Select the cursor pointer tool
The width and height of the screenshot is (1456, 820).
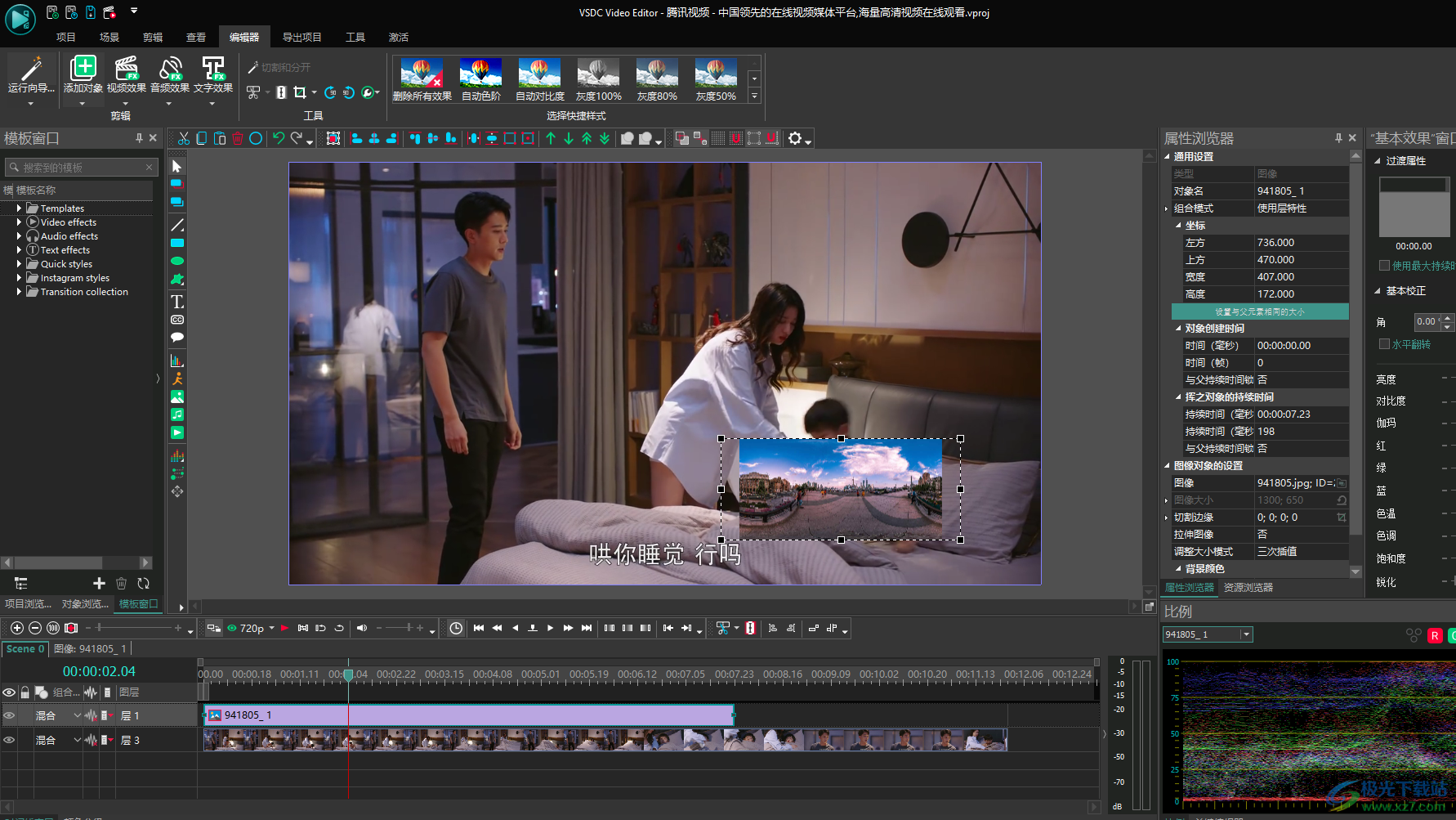tap(177, 166)
